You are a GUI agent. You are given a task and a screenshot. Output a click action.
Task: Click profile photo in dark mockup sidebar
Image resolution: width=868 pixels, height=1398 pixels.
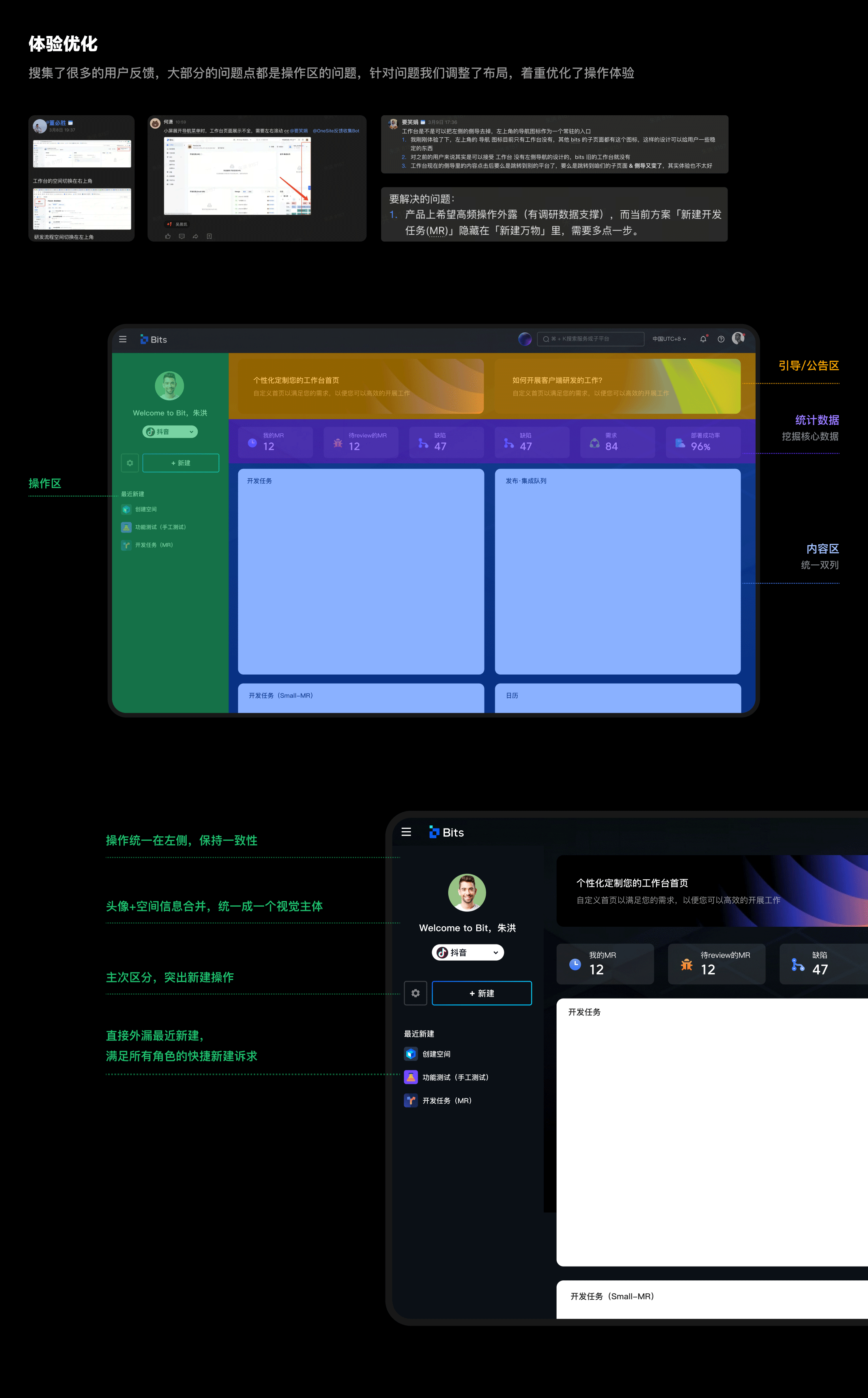pyautogui.click(x=467, y=893)
